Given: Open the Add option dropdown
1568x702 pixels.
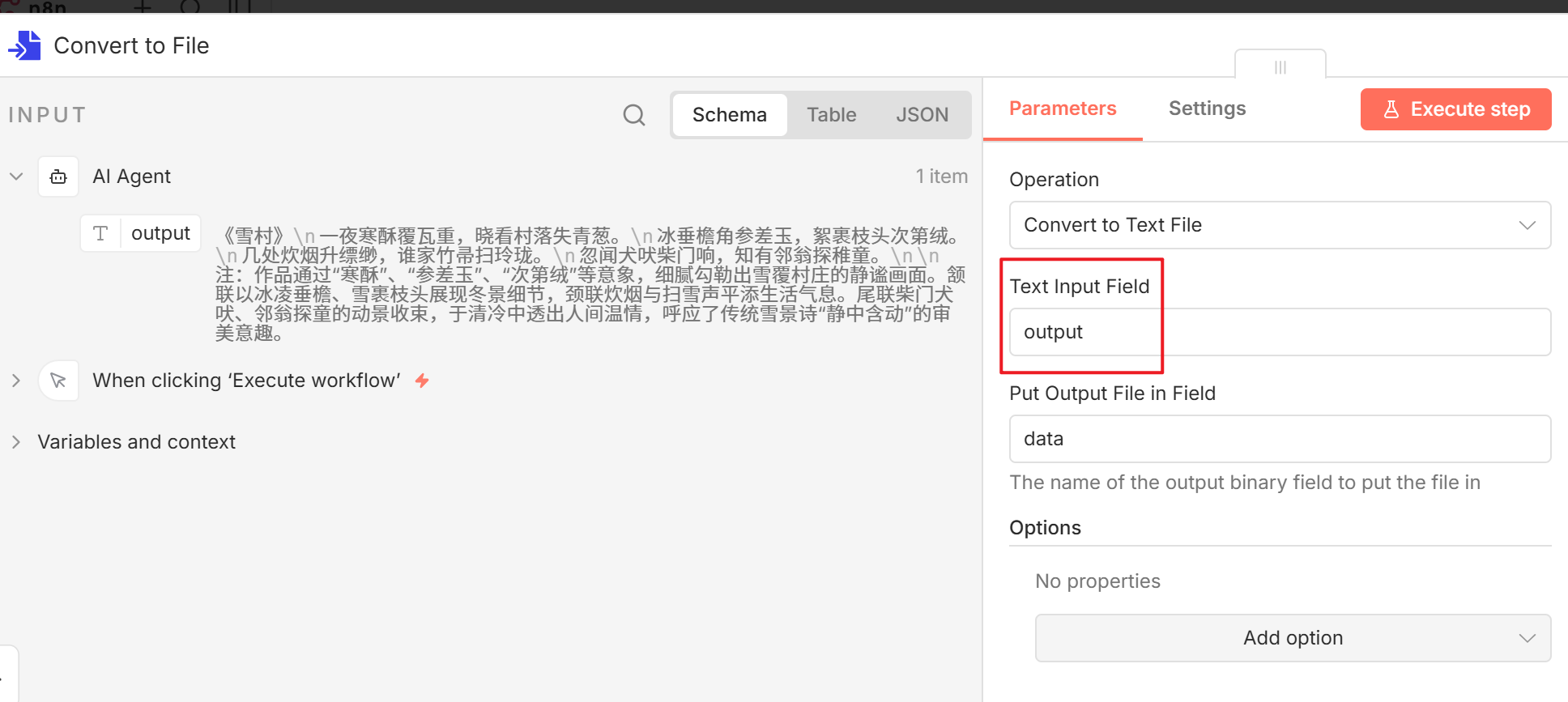Looking at the screenshot, I should pos(1292,638).
